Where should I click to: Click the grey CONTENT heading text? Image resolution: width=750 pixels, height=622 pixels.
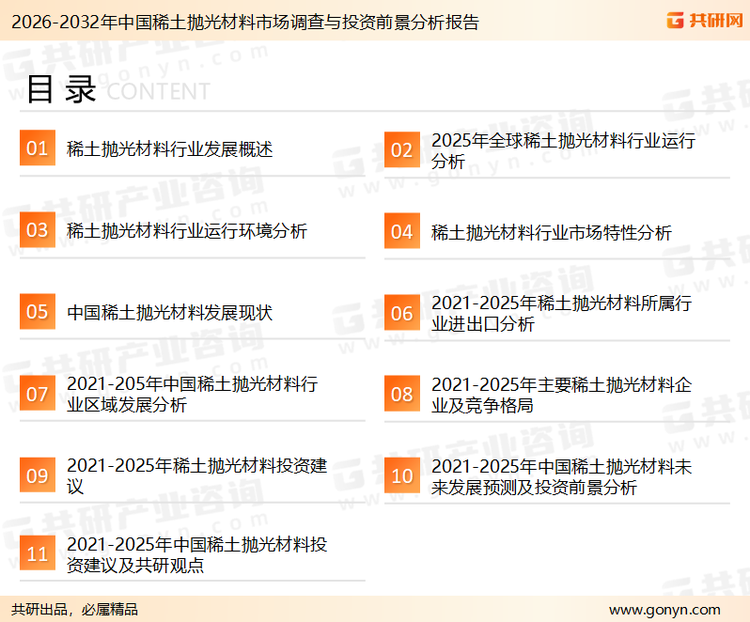(x=158, y=91)
